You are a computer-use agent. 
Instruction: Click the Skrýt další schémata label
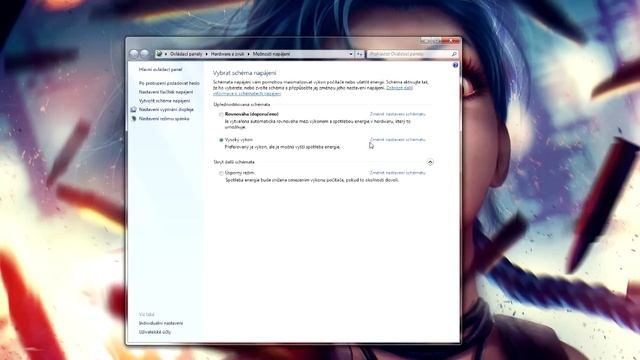point(234,162)
